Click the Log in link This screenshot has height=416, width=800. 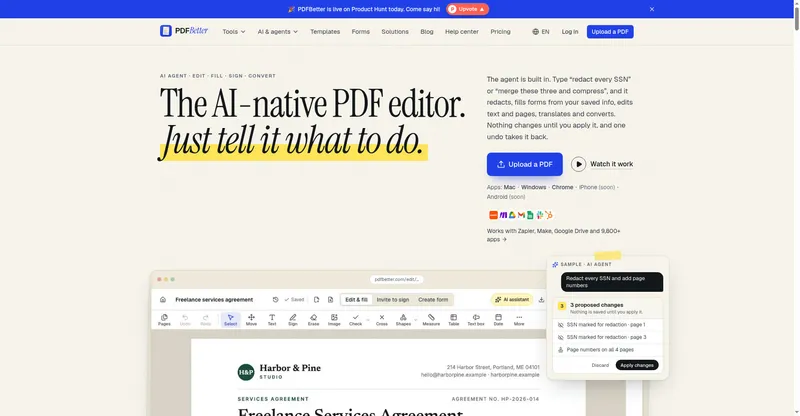click(570, 32)
